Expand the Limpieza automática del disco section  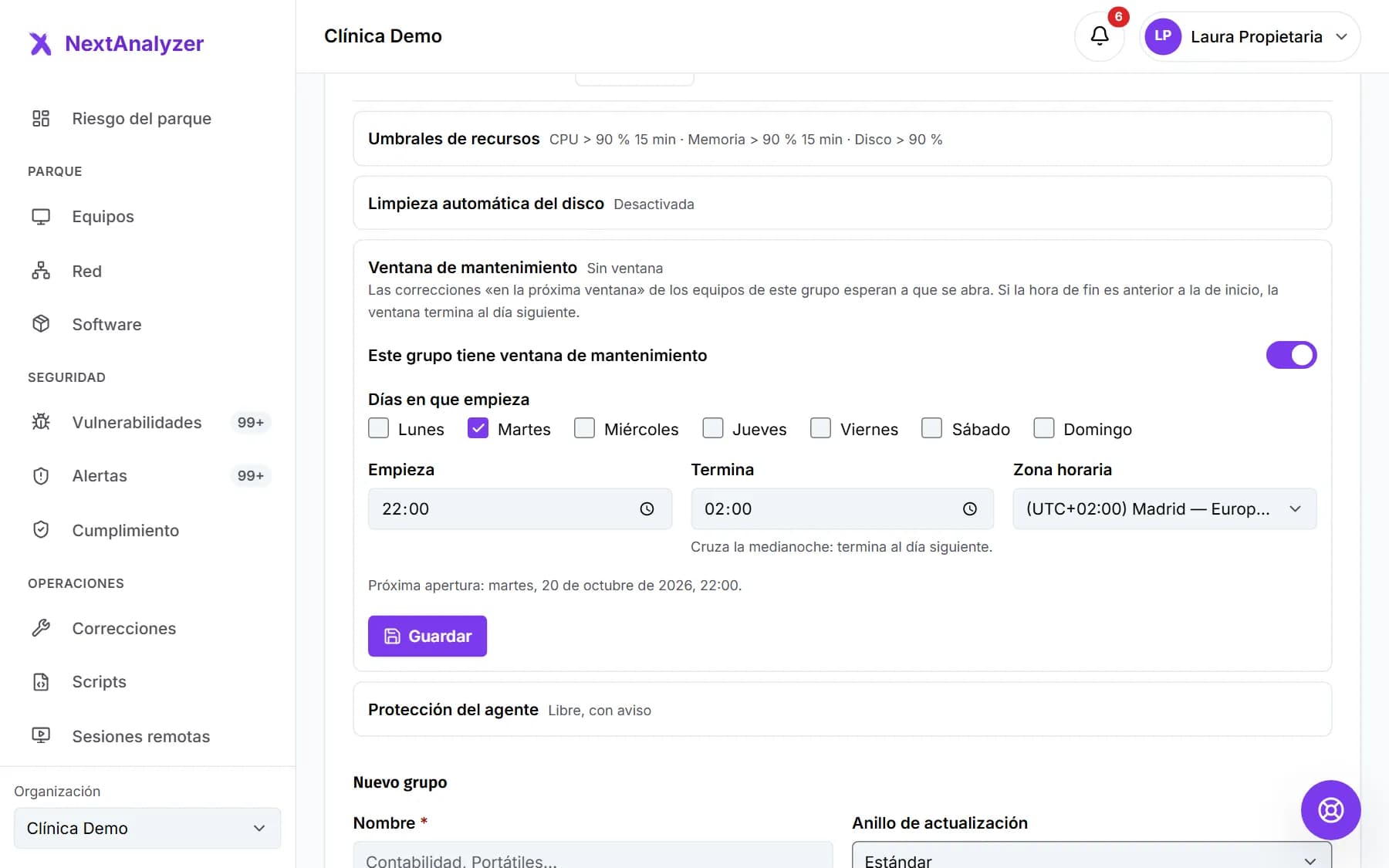(842, 204)
